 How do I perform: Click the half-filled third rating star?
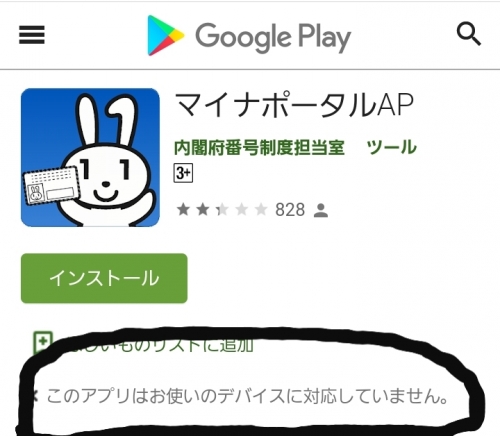(222, 210)
